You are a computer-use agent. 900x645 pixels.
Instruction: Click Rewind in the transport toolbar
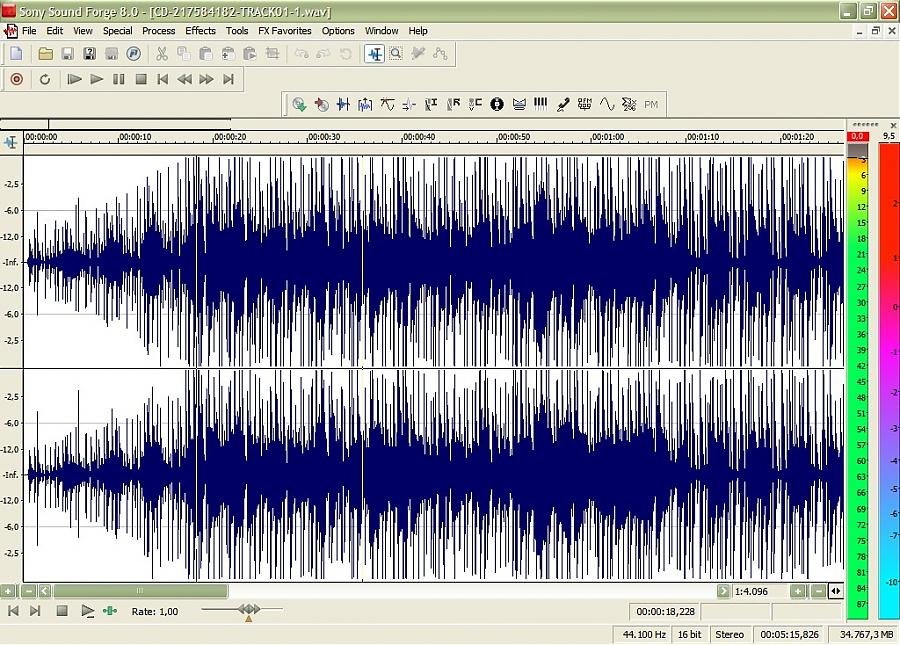[x=185, y=79]
